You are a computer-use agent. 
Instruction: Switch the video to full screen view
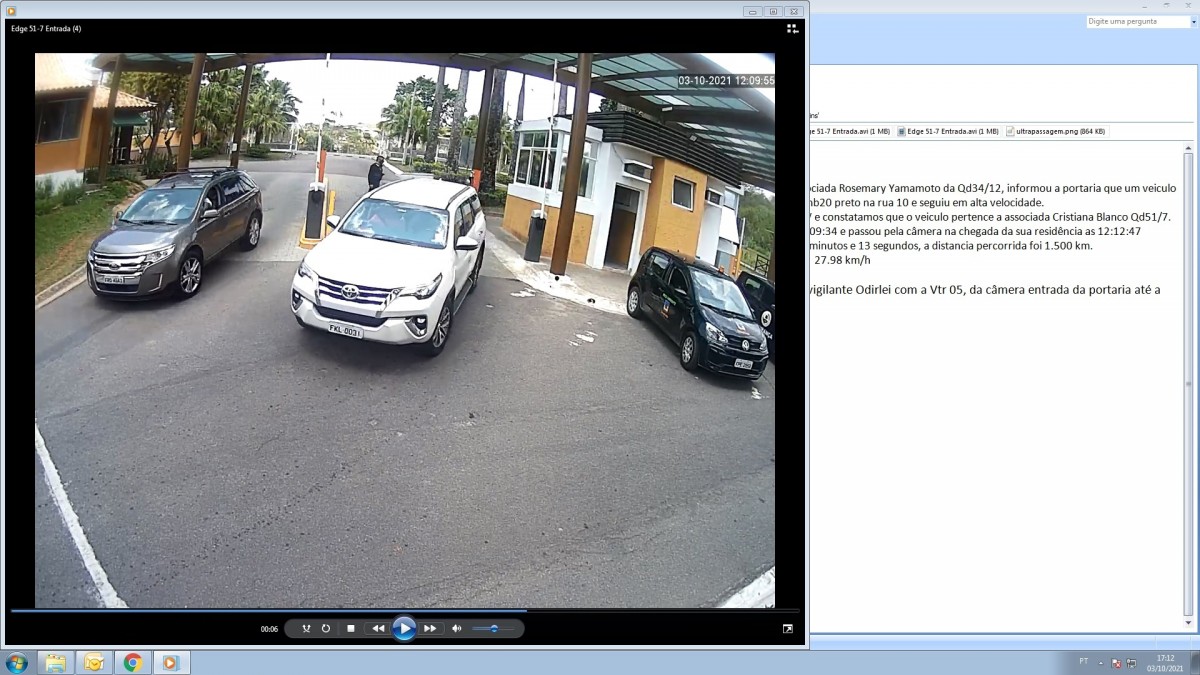click(787, 629)
